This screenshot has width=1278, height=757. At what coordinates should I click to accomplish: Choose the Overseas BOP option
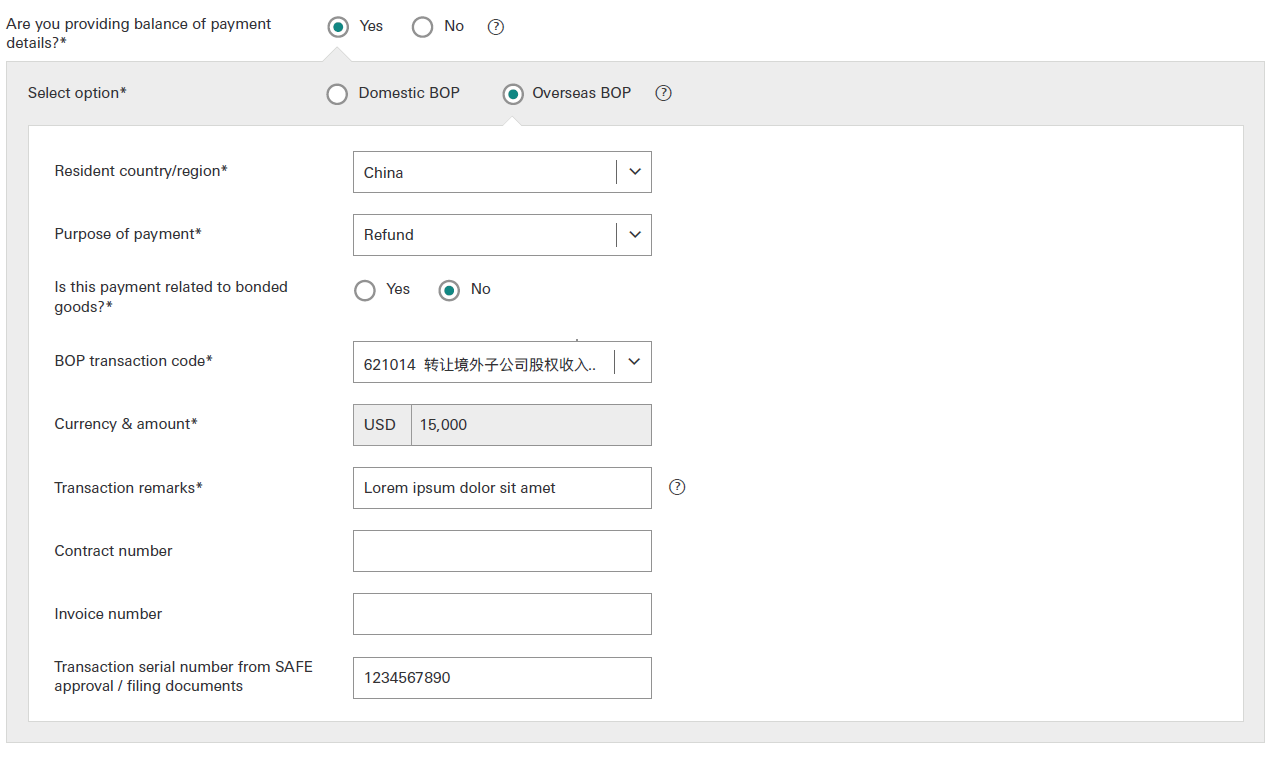coord(513,94)
